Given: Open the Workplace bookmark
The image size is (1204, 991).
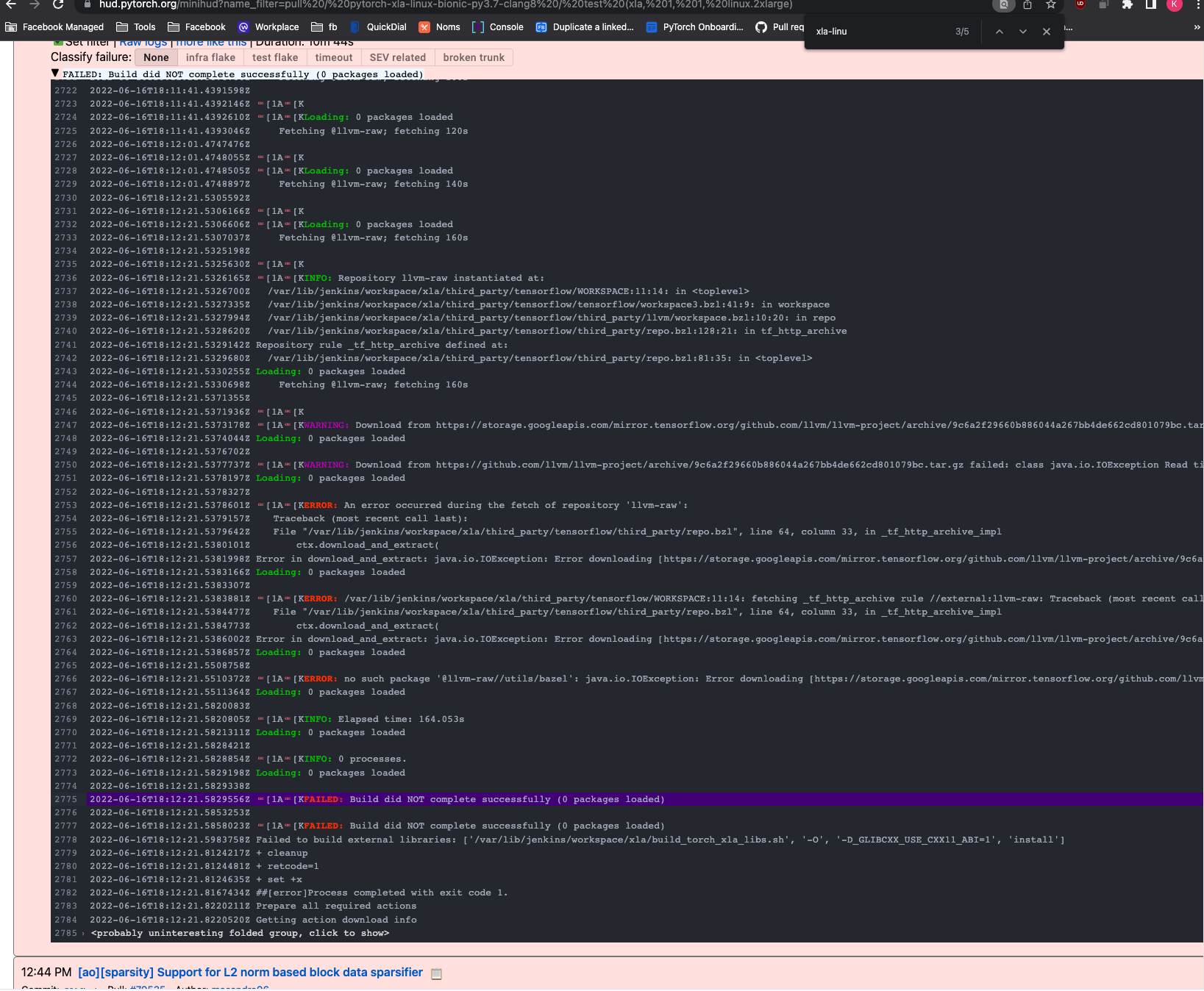Looking at the screenshot, I should coord(268,27).
